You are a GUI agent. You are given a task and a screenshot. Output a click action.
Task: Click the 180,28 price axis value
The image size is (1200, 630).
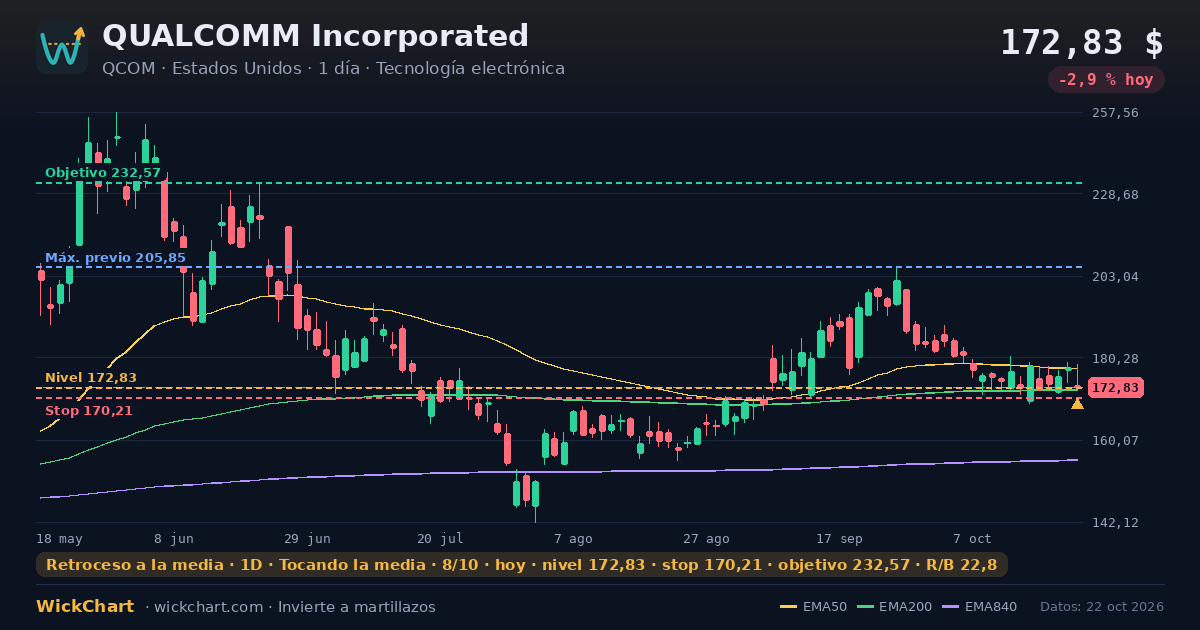tap(1116, 359)
